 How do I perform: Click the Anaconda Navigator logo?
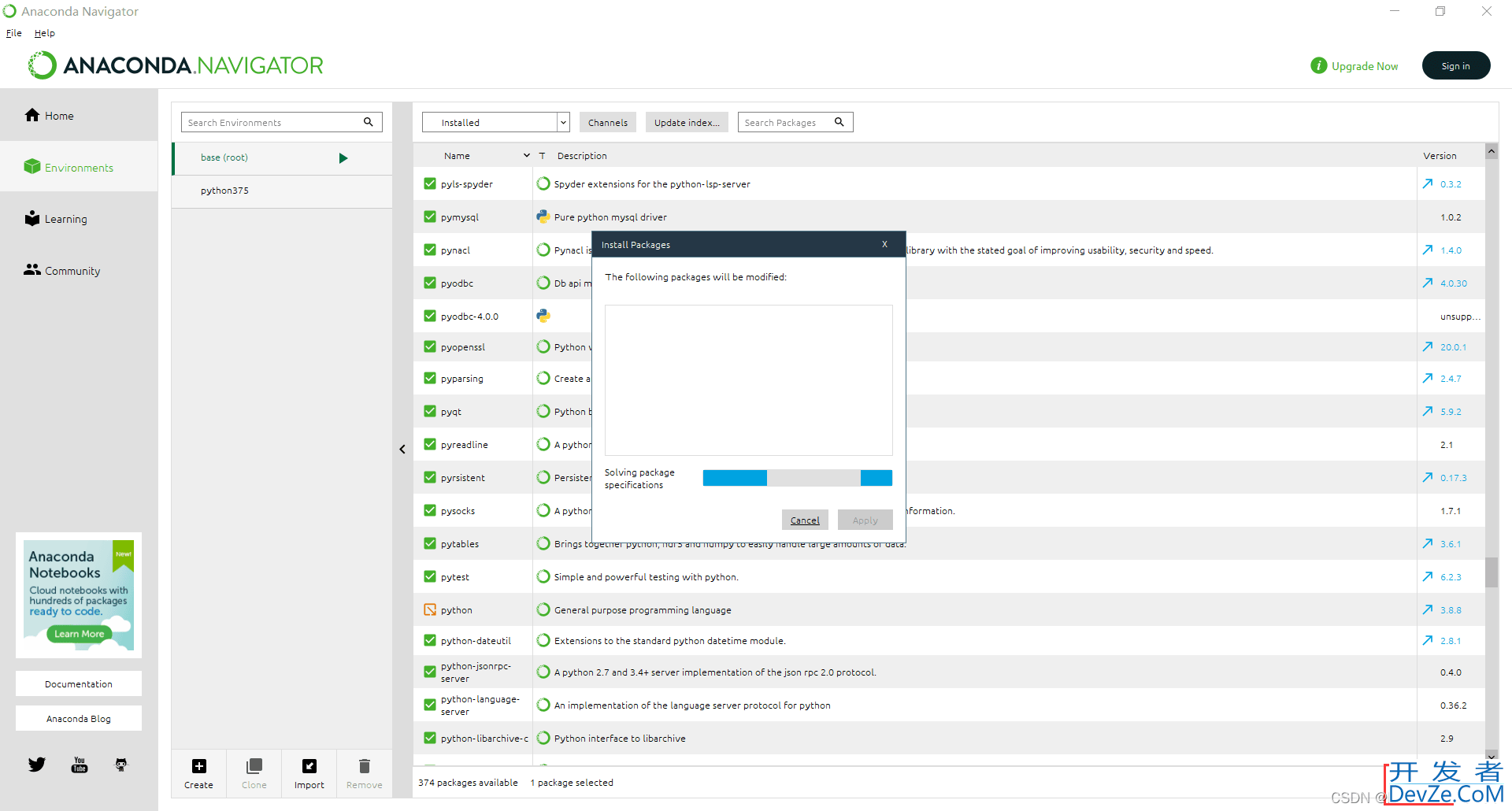[176, 65]
